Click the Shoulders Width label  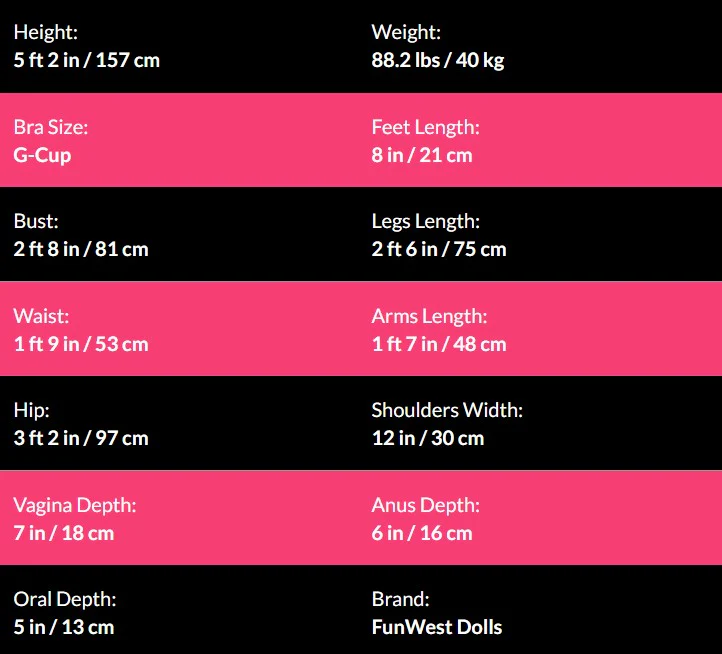coord(447,410)
